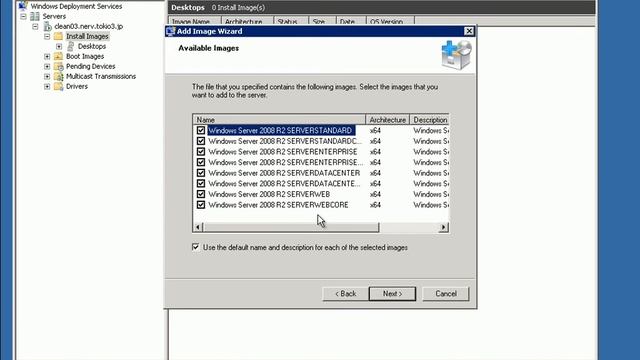Click the Next button
640x360 pixels.
click(392, 293)
